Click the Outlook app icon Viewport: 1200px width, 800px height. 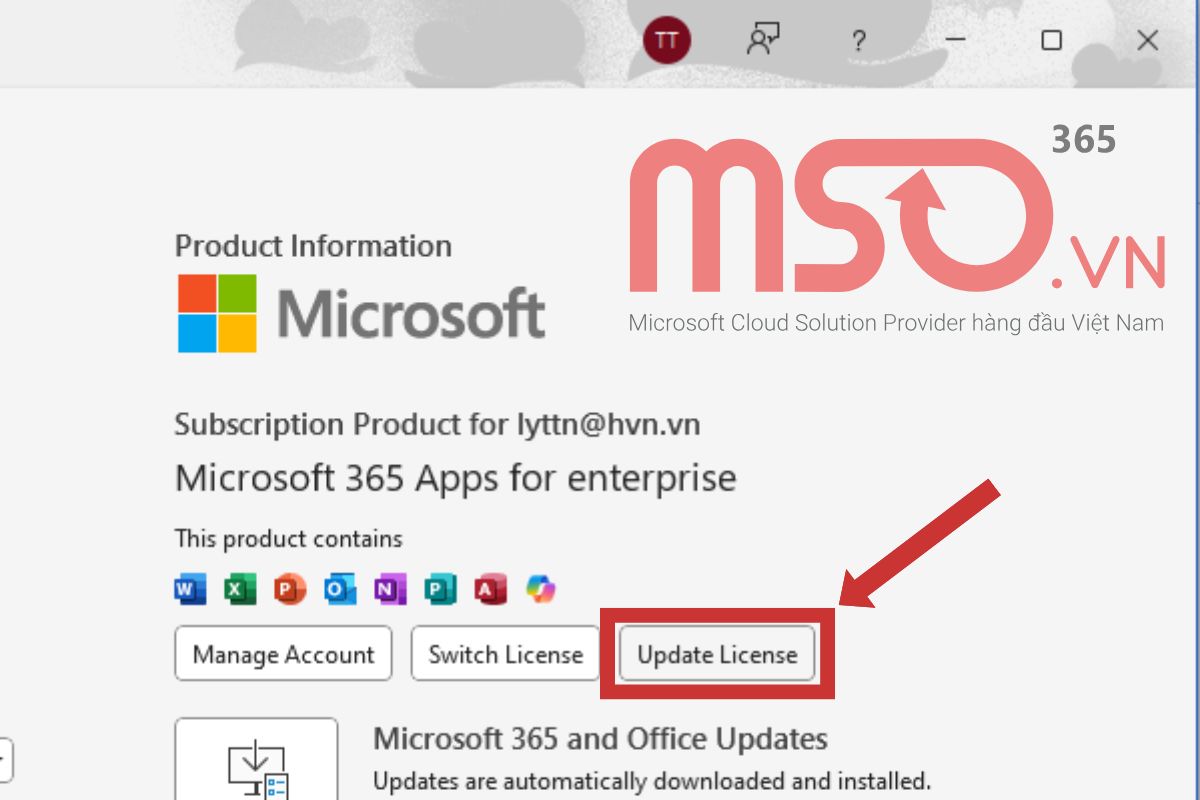(x=339, y=590)
